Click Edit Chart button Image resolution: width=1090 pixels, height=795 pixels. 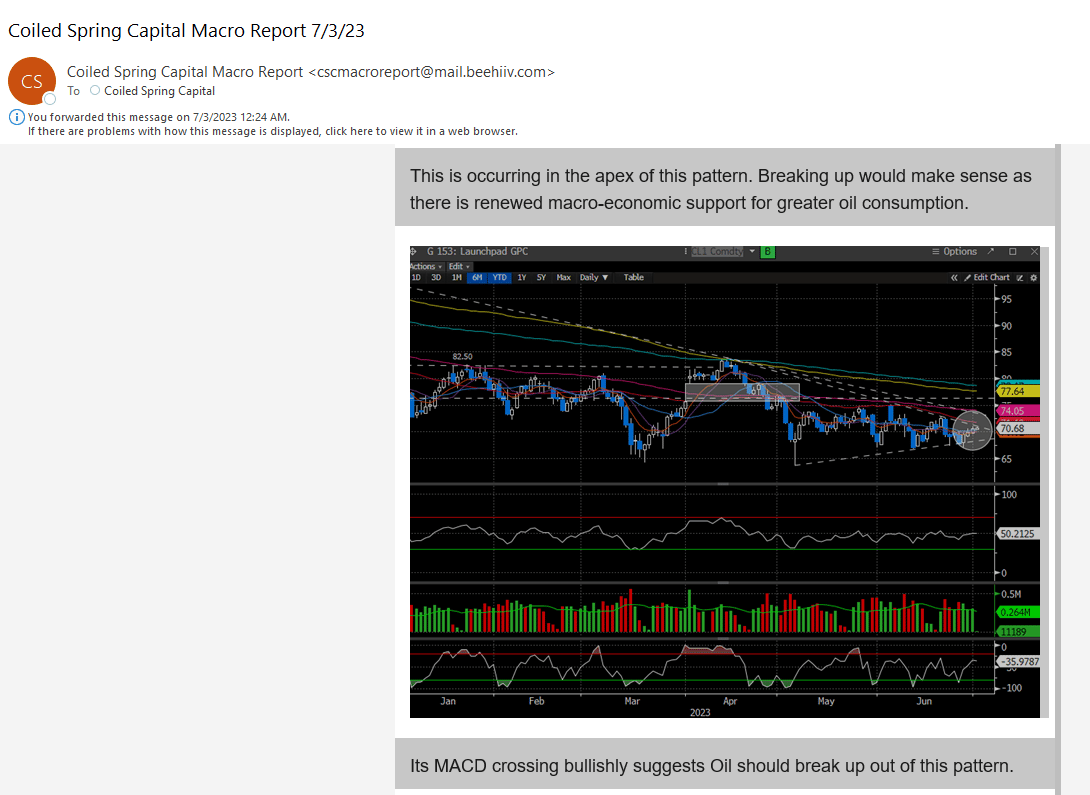(986, 277)
